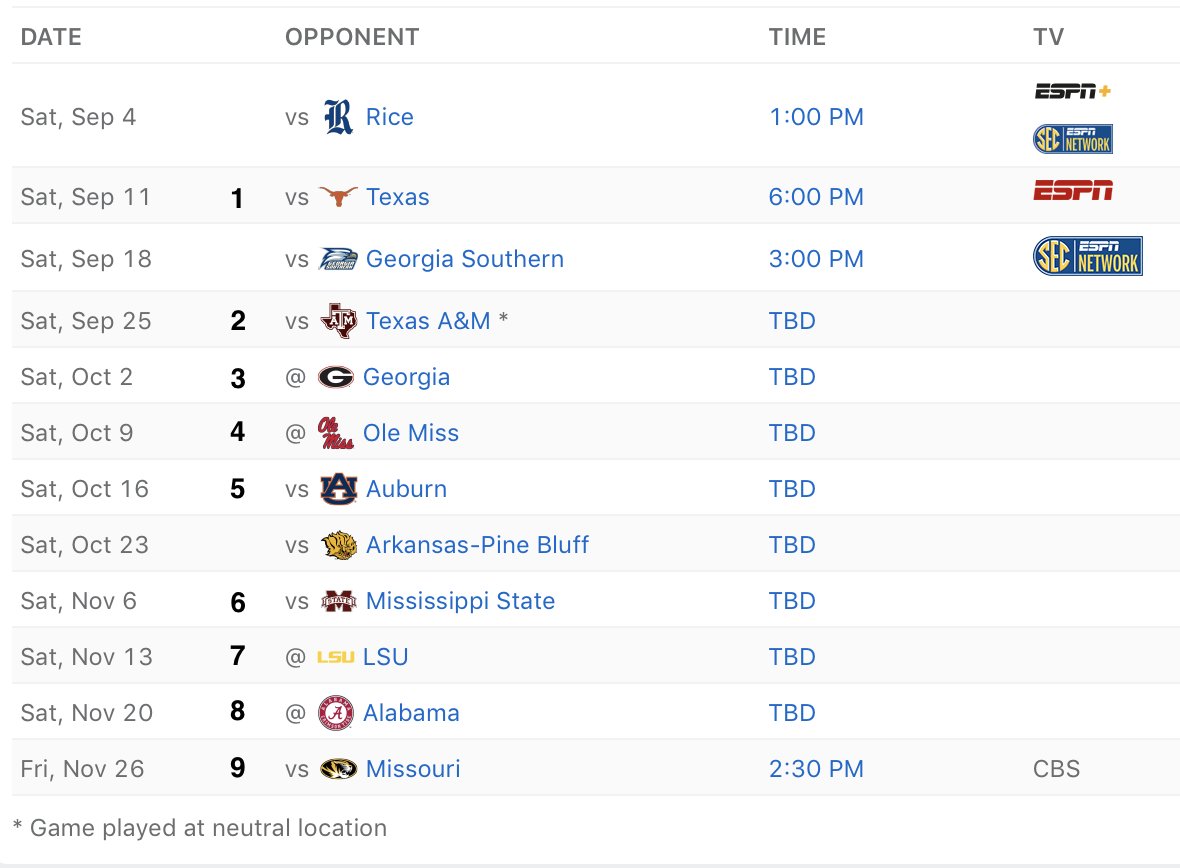Click the Texas A&M logo
The image size is (1180, 868).
click(x=338, y=321)
